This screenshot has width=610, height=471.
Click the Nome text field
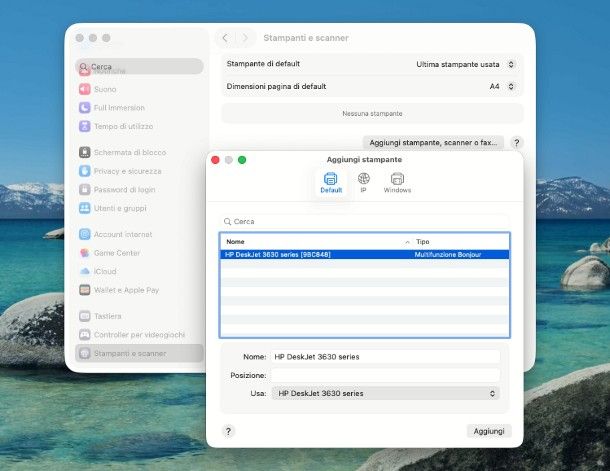click(x=385, y=356)
